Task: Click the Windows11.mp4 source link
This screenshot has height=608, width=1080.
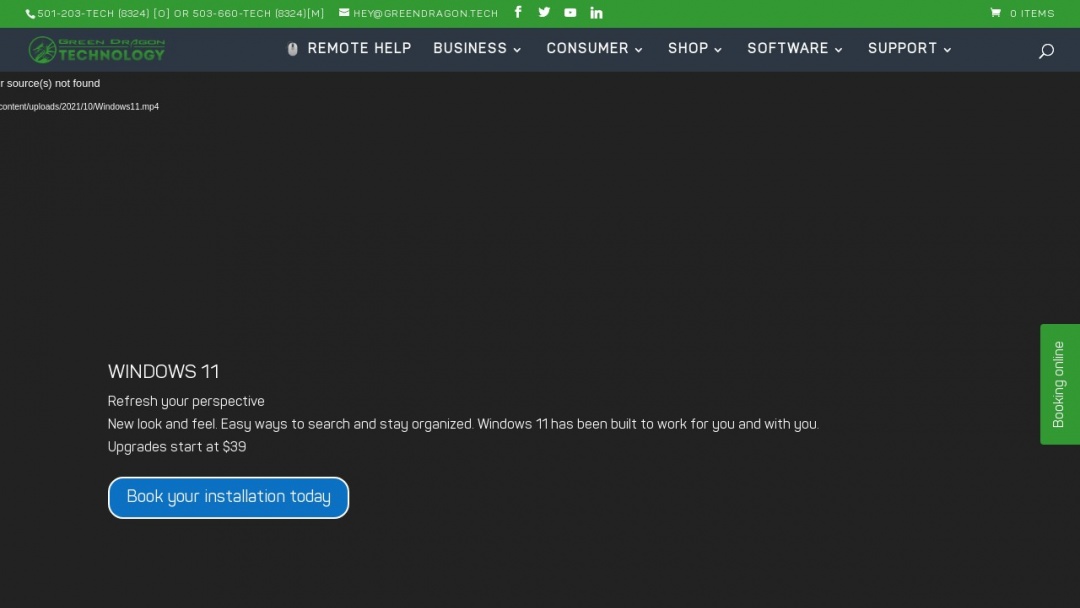Action: pos(79,106)
